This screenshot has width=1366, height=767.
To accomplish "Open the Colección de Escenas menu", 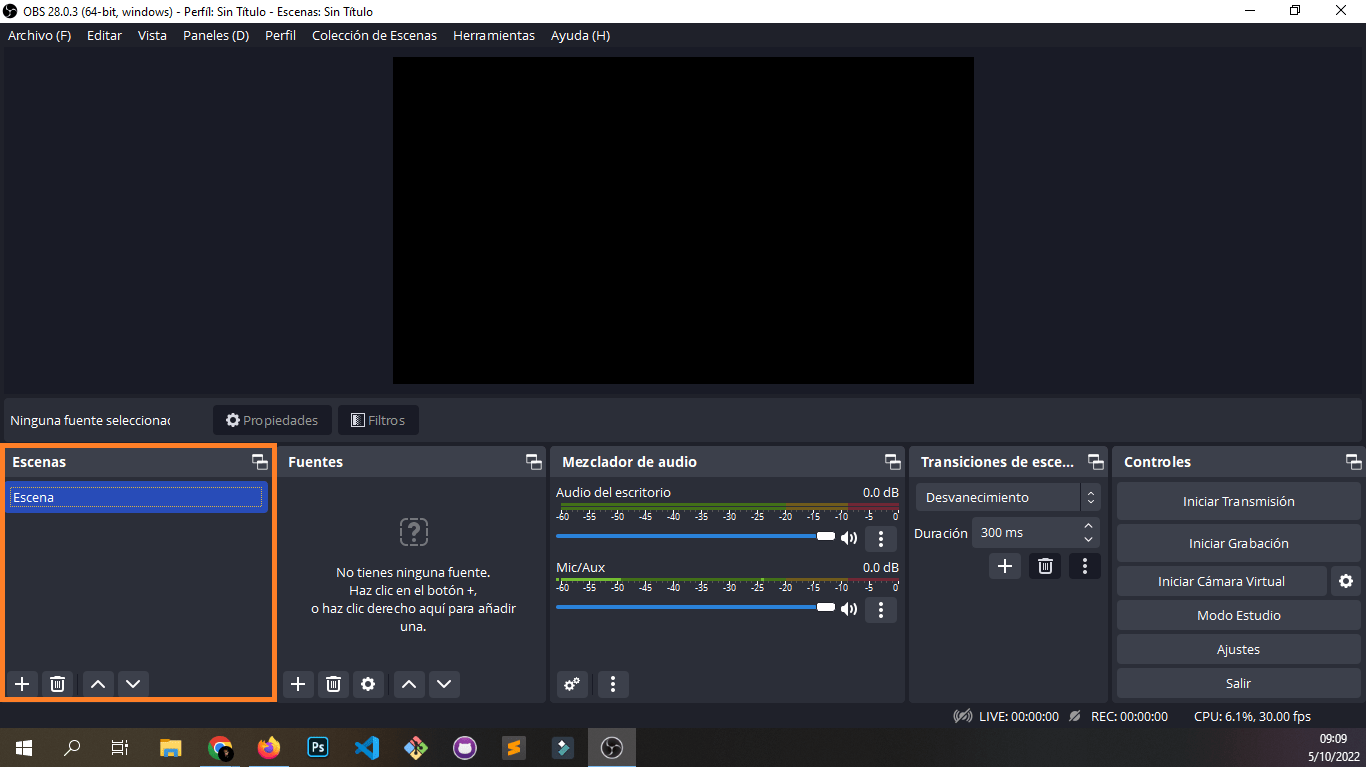I will click(x=374, y=35).
